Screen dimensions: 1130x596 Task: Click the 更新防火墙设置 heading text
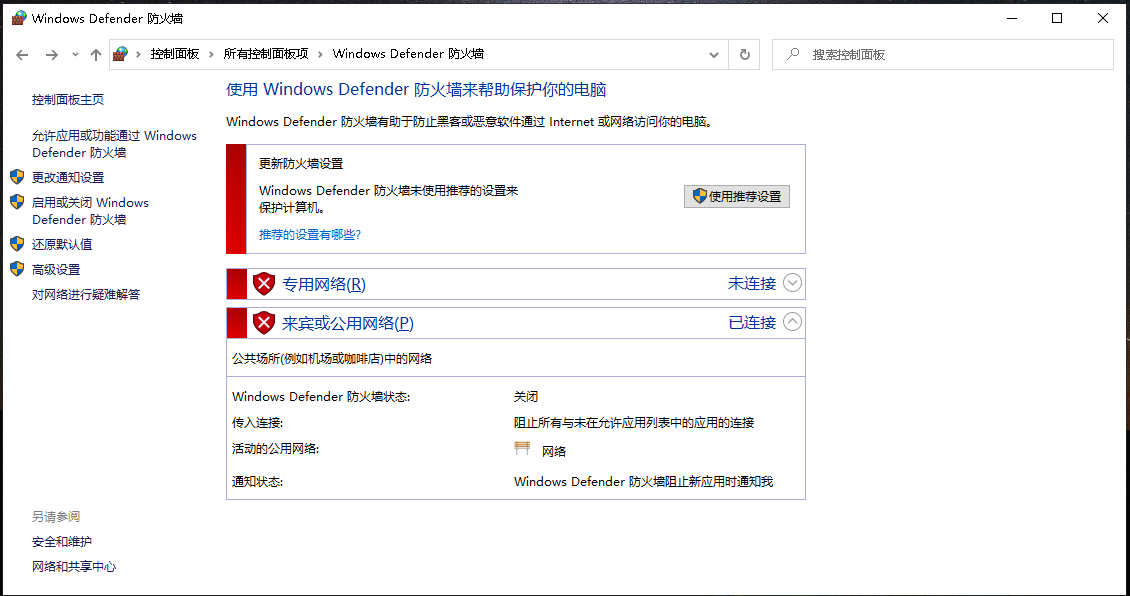point(301,164)
